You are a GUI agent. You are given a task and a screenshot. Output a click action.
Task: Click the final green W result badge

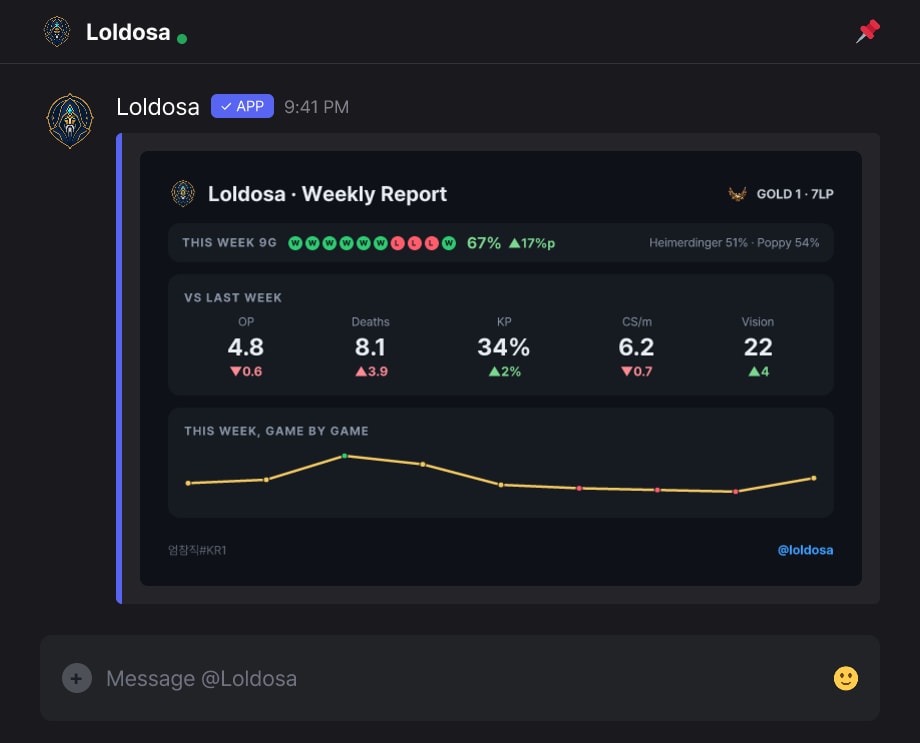tap(449, 243)
